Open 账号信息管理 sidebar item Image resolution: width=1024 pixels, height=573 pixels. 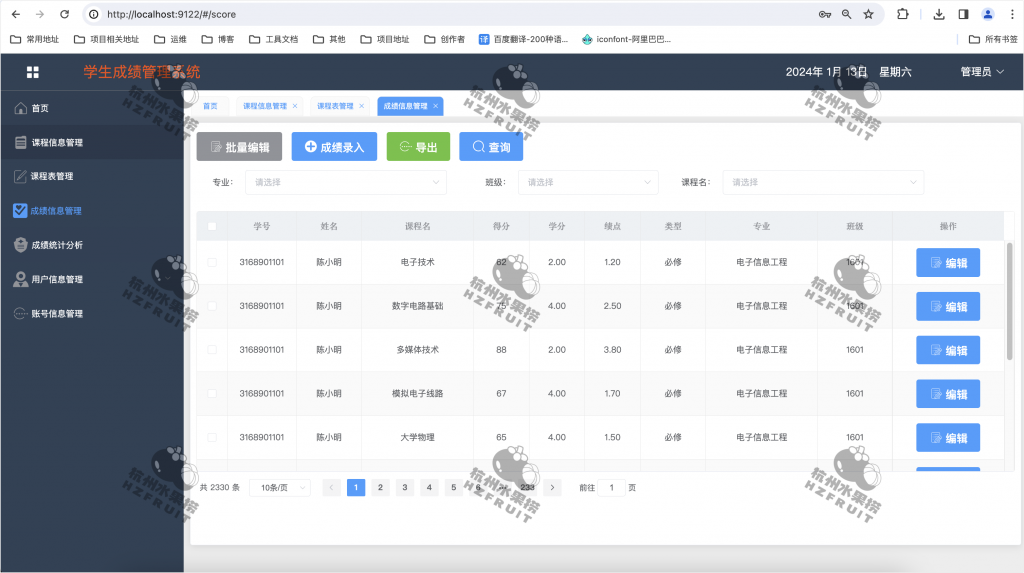pyautogui.click(x=92, y=314)
